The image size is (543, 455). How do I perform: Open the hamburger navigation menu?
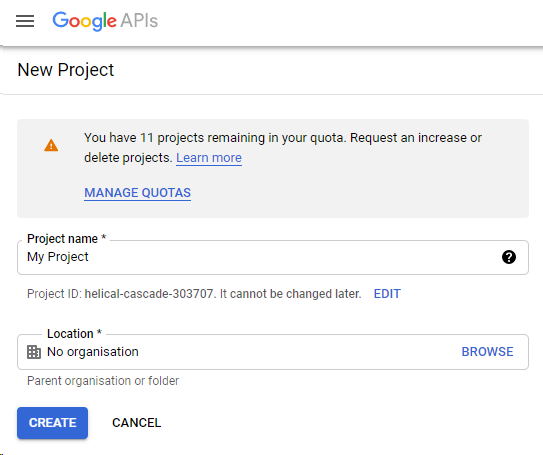25,21
